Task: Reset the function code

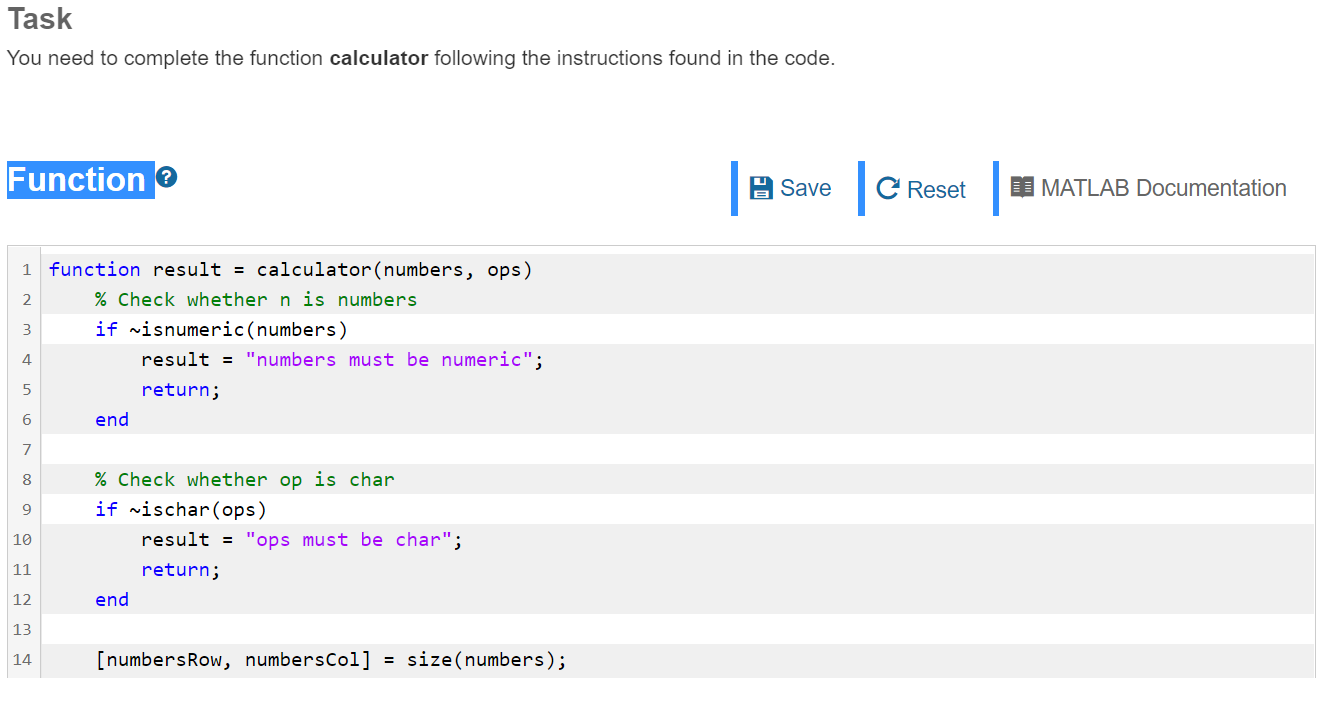Action: point(921,189)
